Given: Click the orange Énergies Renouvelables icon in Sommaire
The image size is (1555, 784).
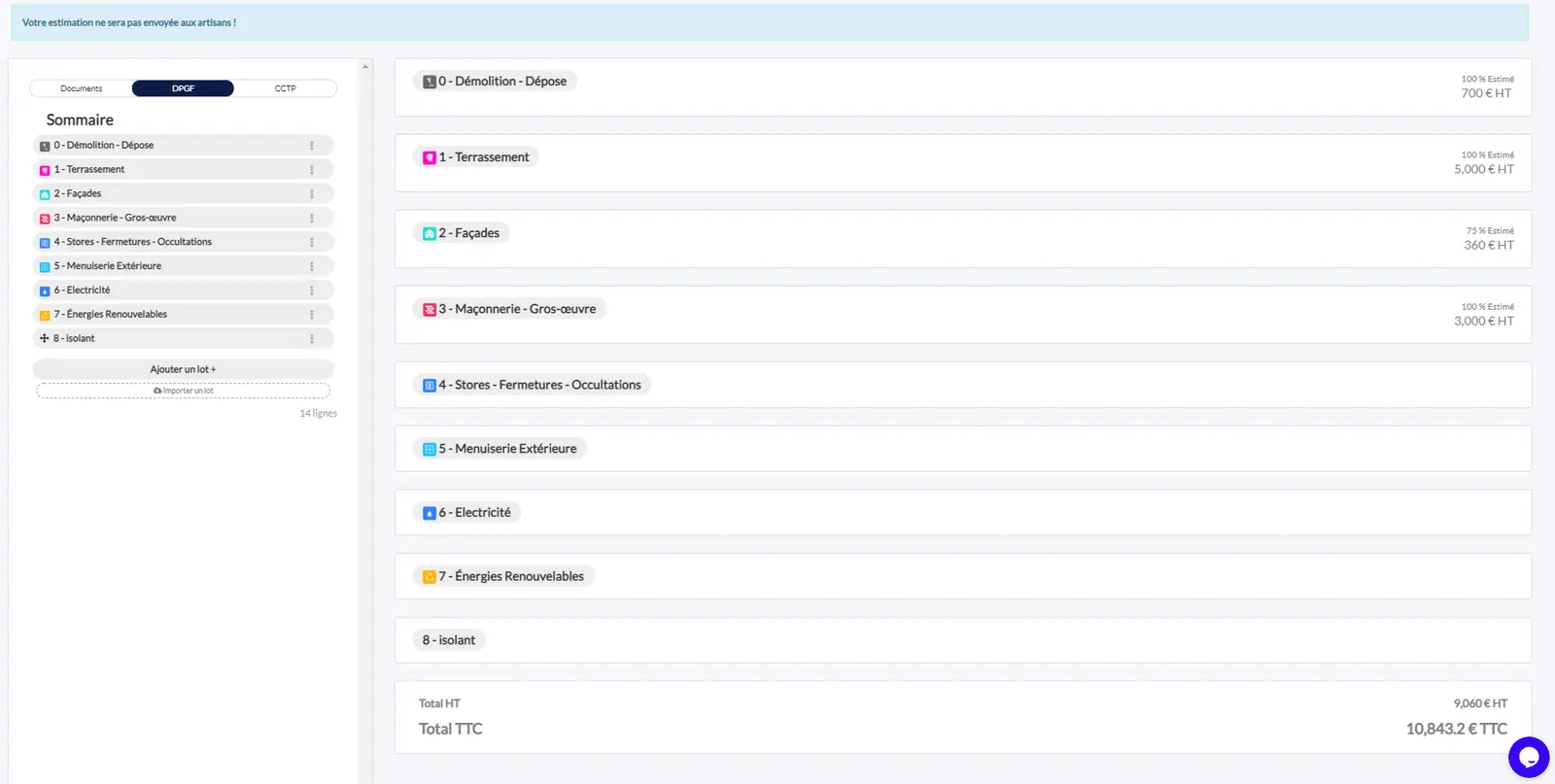Looking at the screenshot, I should click(x=45, y=315).
